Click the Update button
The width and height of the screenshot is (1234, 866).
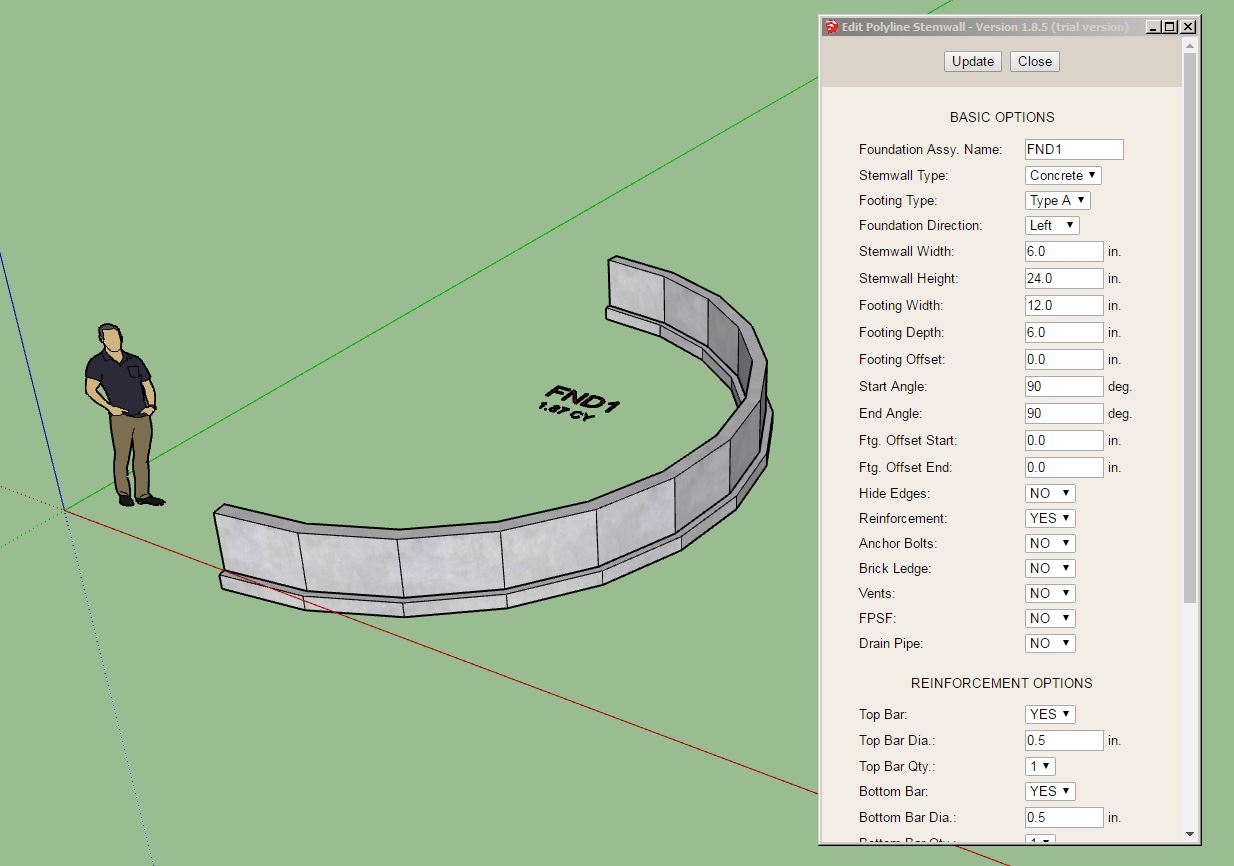coord(972,61)
